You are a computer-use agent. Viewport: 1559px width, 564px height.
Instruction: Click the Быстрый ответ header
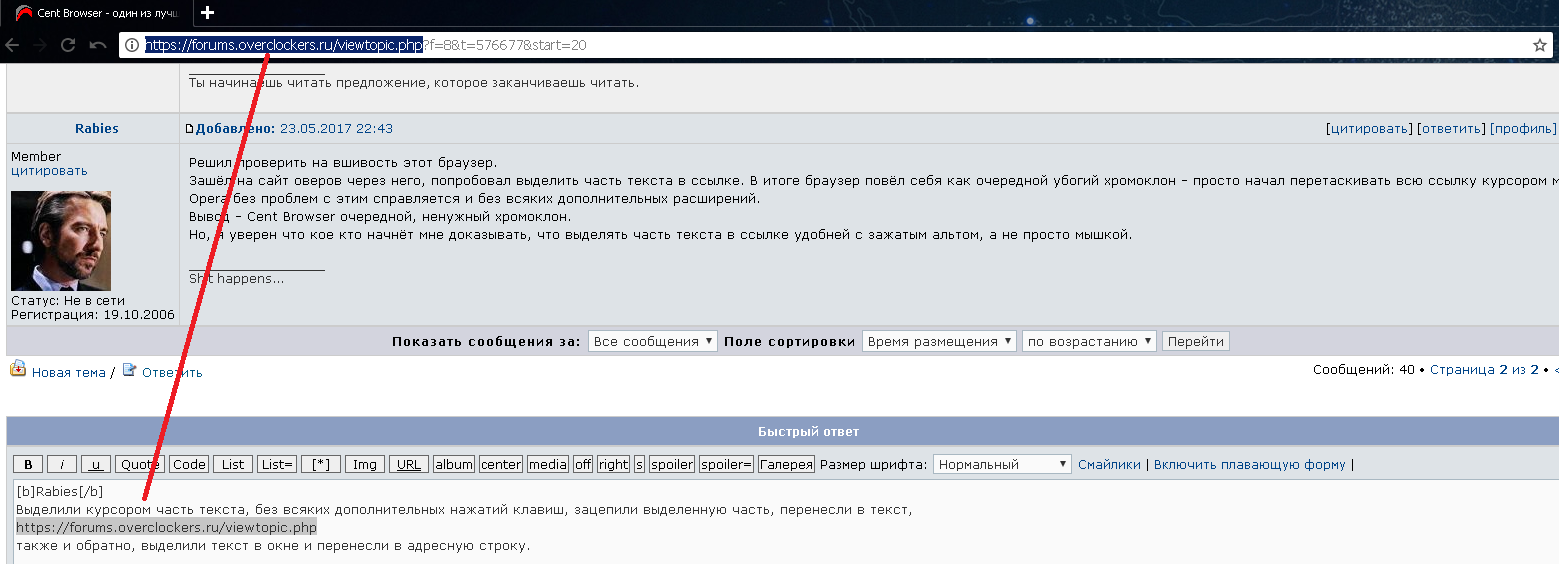[x=808, y=431]
